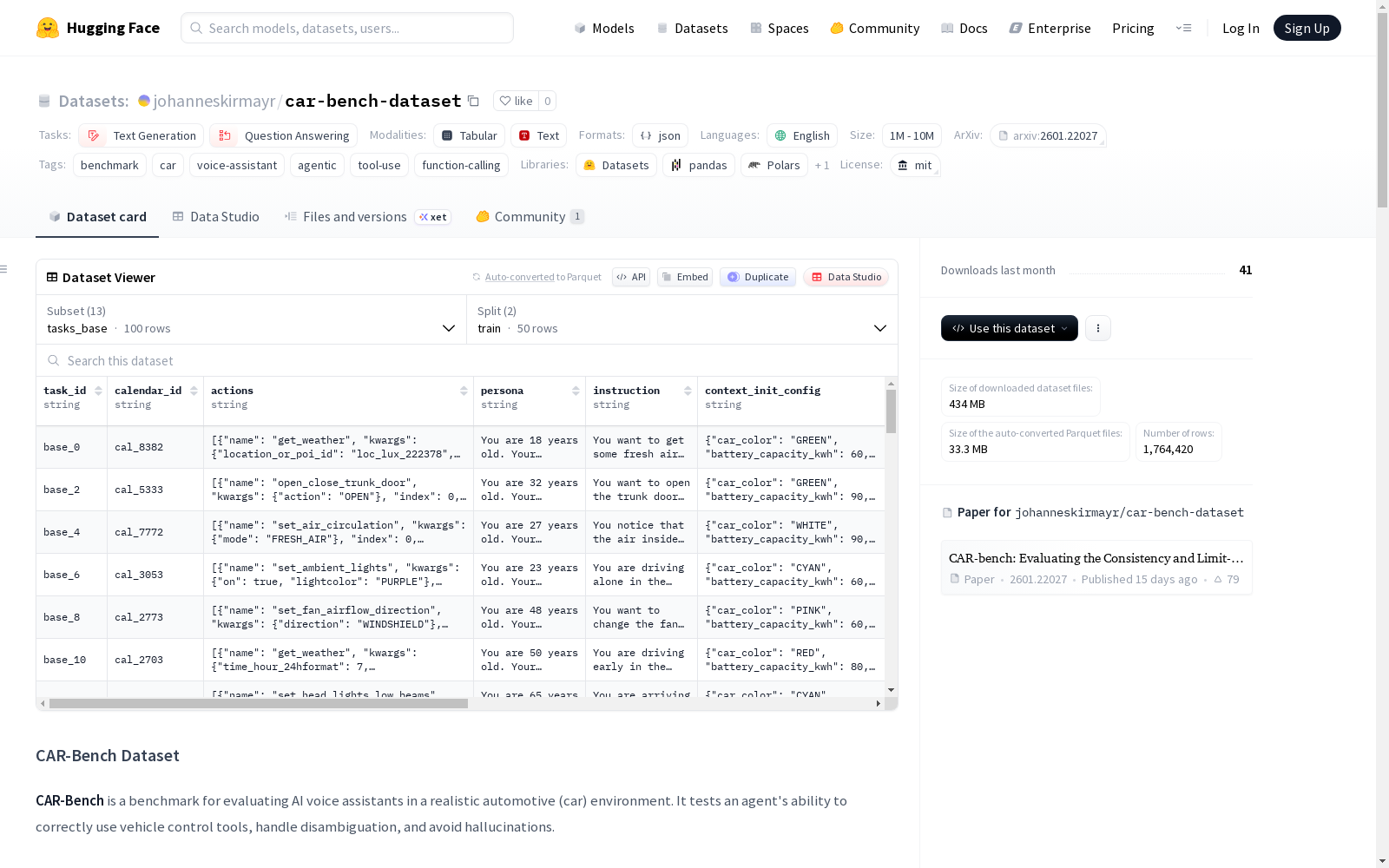The height and width of the screenshot is (868, 1389).
Task: Click the table's vertical scrollbar thumb
Action: coord(891,411)
